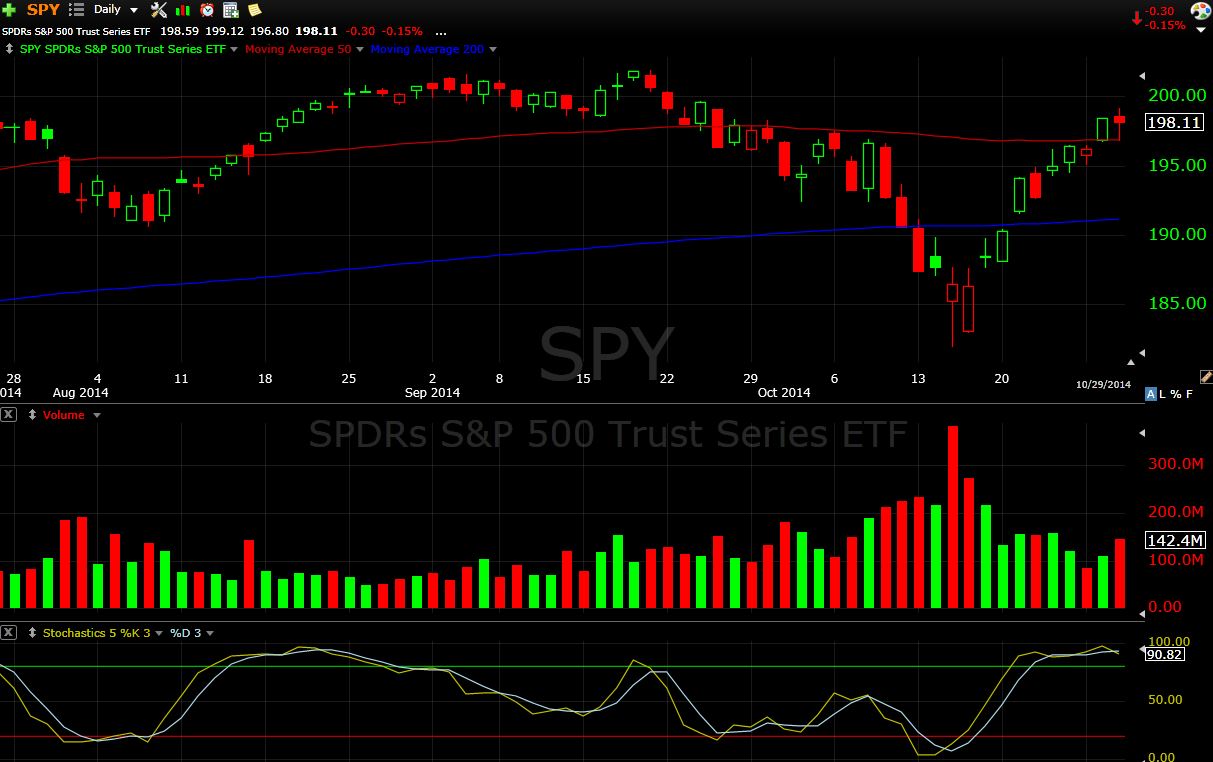Open the alarm clock alert icon
The image size is (1213, 762).
[x=207, y=9]
